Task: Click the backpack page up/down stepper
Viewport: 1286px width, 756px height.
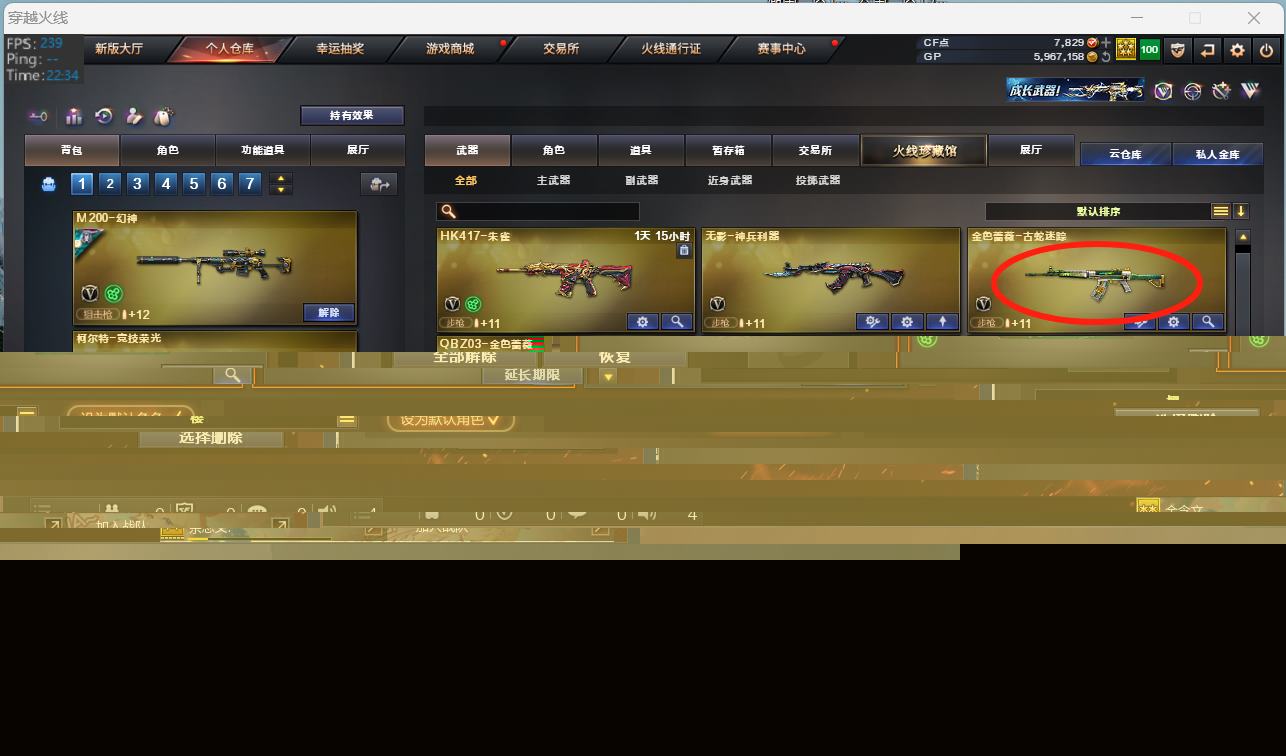Action: click(x=281, y=184)
